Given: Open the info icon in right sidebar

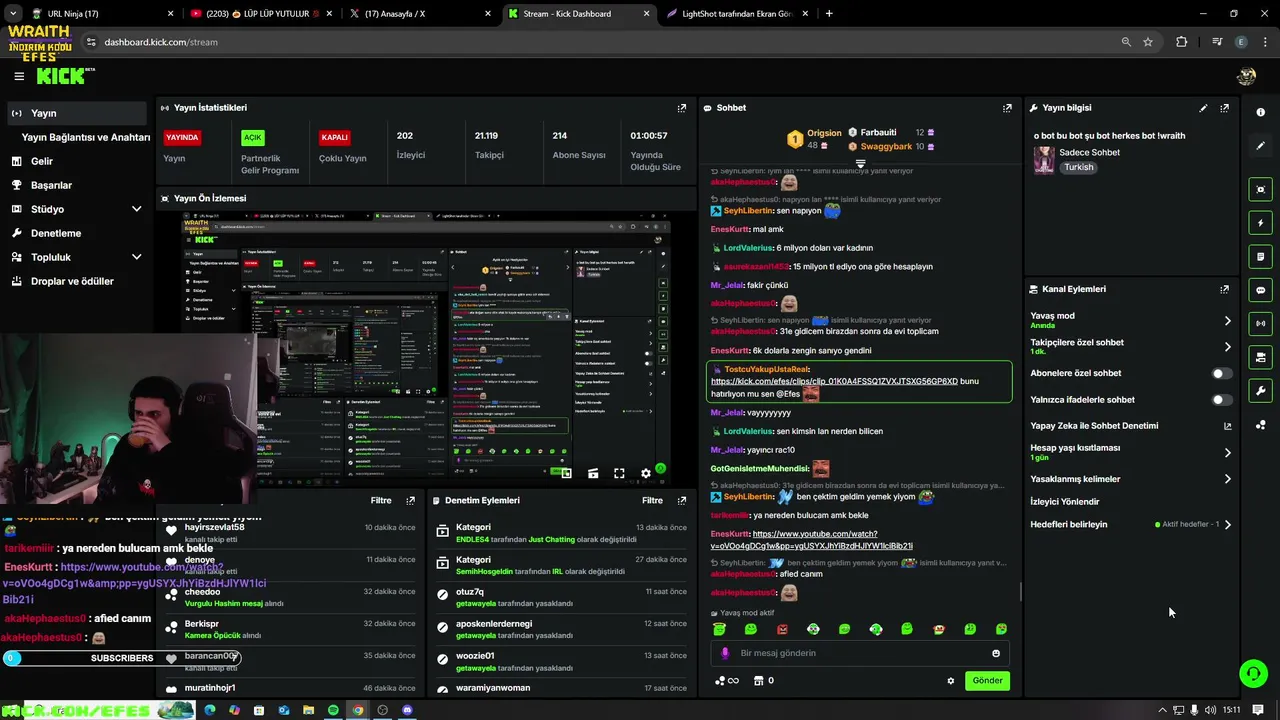Looking at the screenshot, I should (x=1260, y=112).
